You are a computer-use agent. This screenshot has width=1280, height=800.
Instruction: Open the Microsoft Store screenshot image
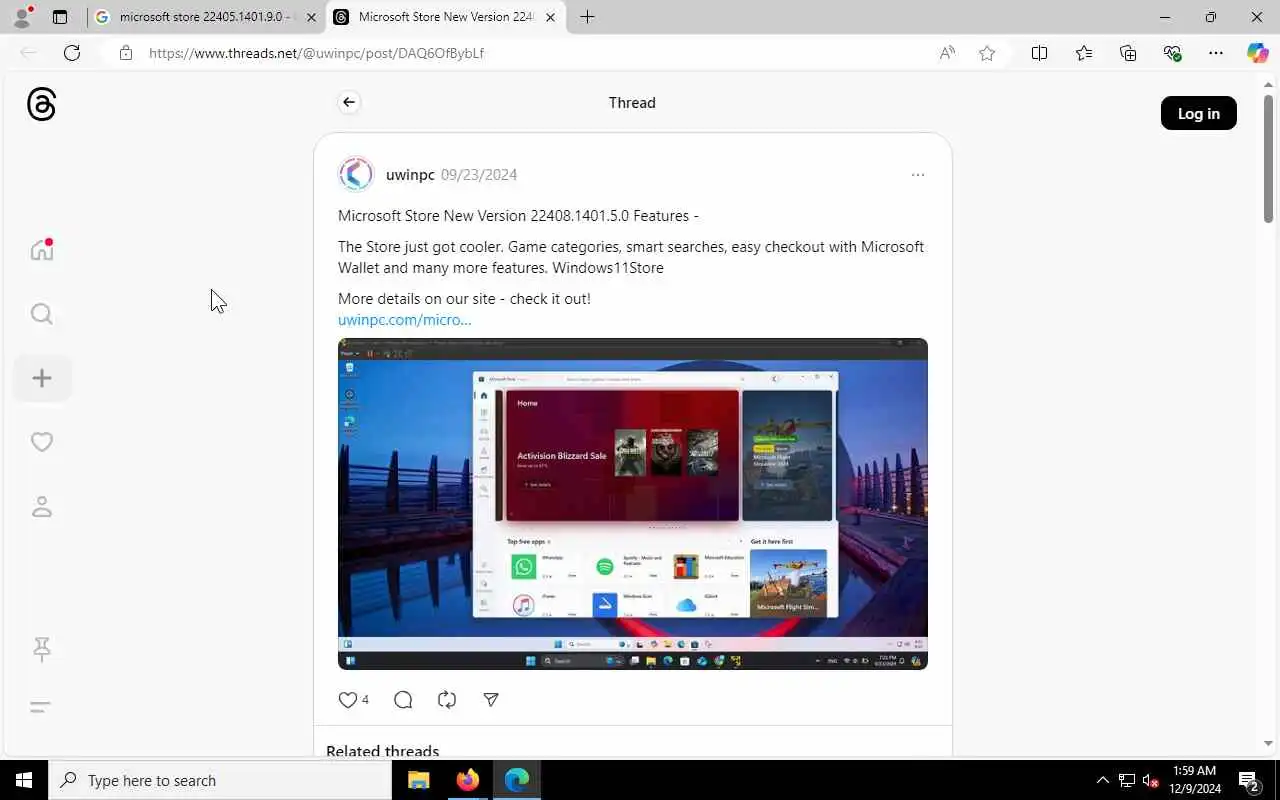(x=633, y=504)
